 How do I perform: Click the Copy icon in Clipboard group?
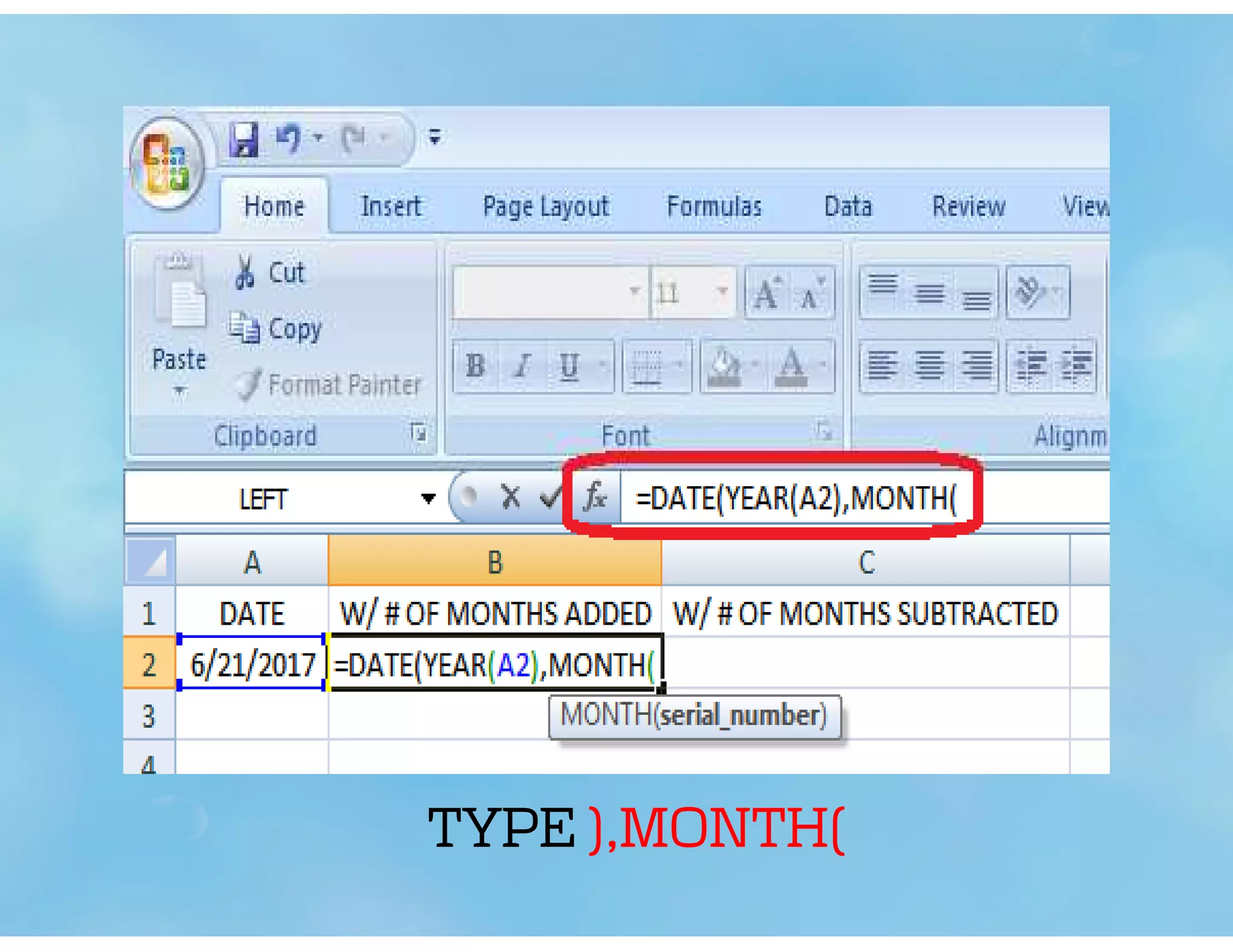[245, 329]
